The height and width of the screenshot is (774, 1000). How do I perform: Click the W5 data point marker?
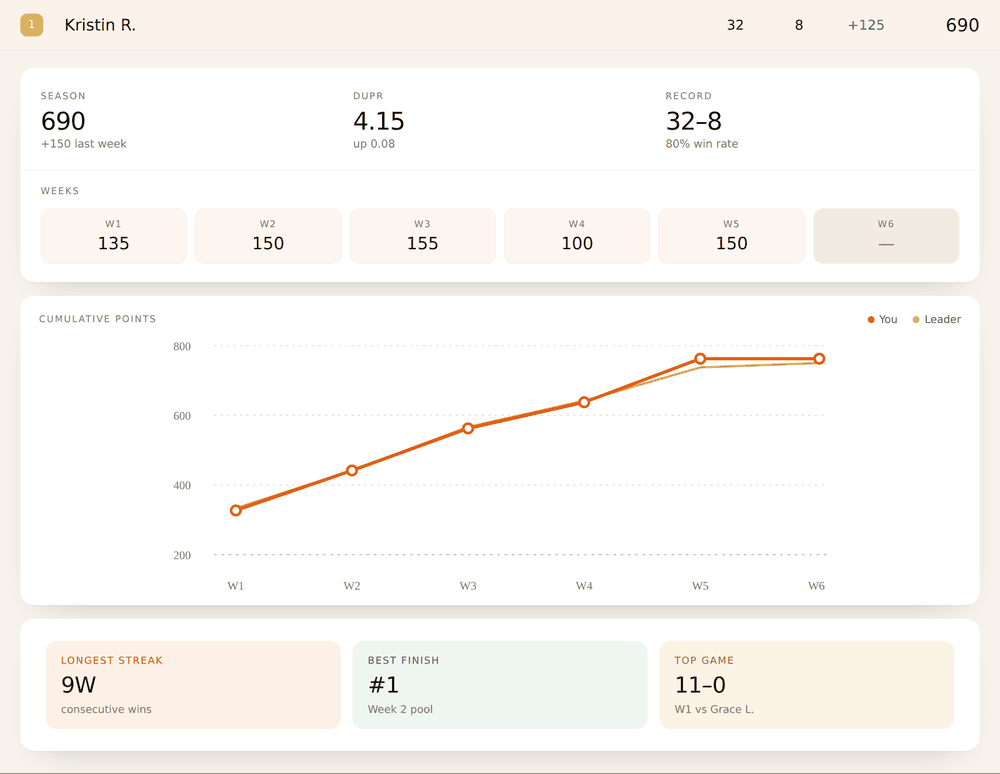click(x=700, y=359)
